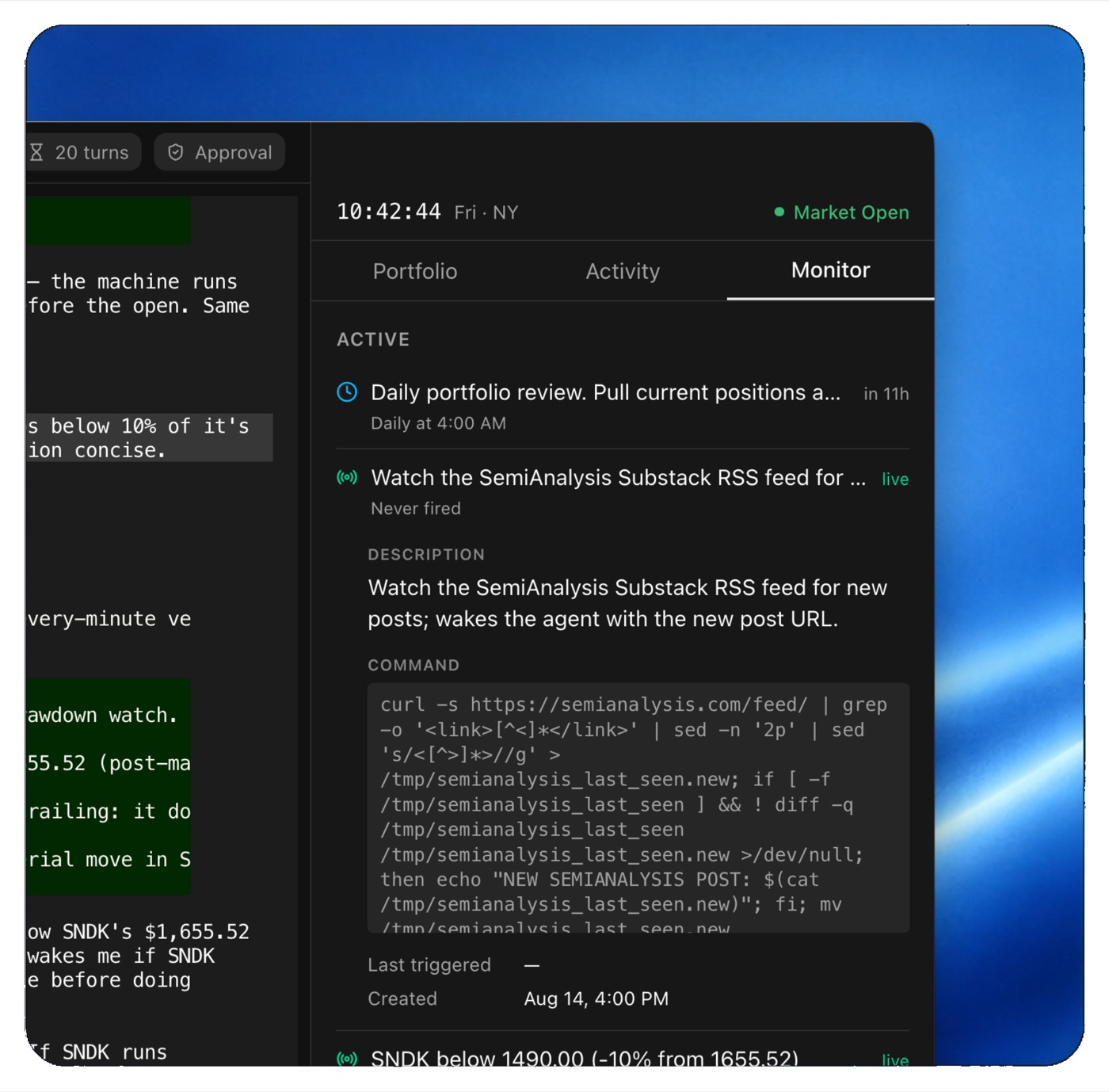Click the Daily at 4:00 AM schedule text
This screenshot has width=1109, height=1092.
coord(438,423)
